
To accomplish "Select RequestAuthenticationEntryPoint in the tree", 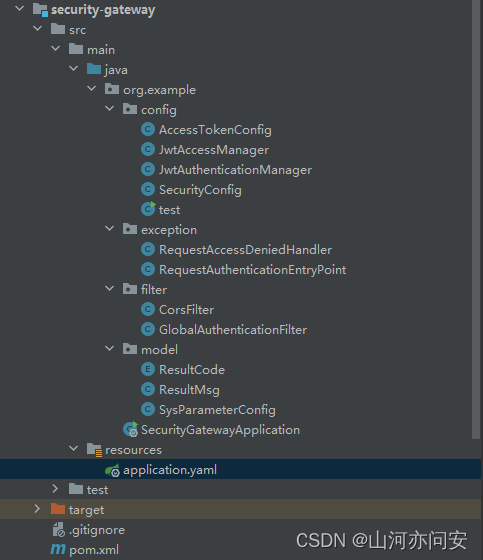I will click(253, 270).
